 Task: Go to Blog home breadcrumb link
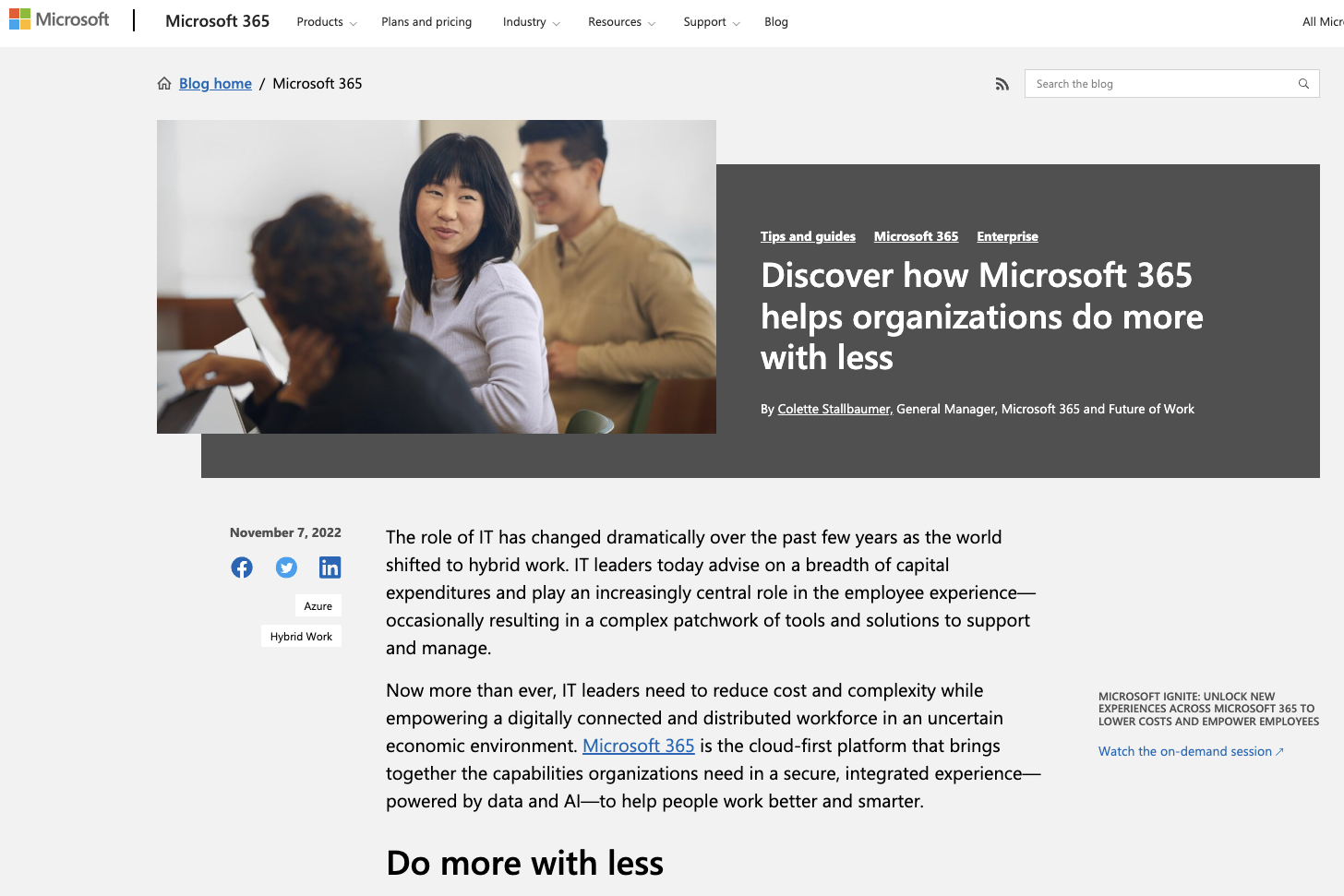(x=215, y=83)
